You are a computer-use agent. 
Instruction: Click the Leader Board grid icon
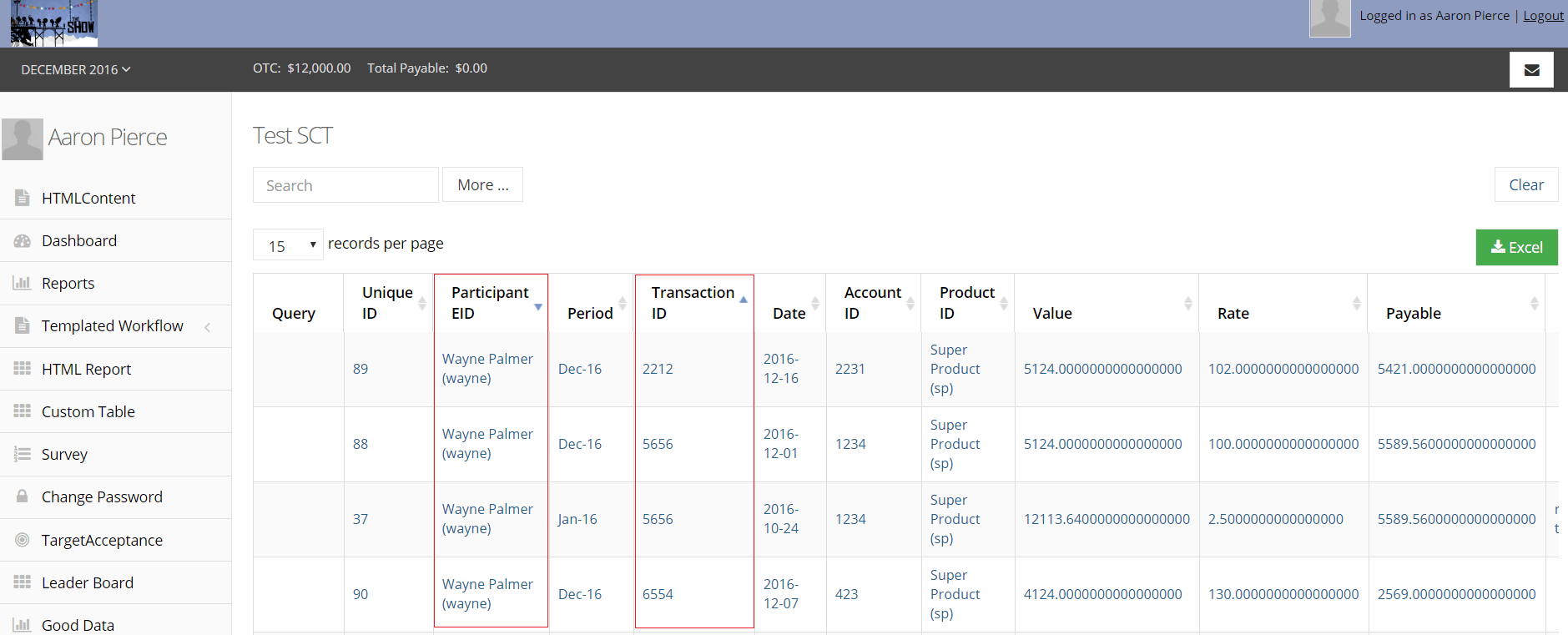23,582
